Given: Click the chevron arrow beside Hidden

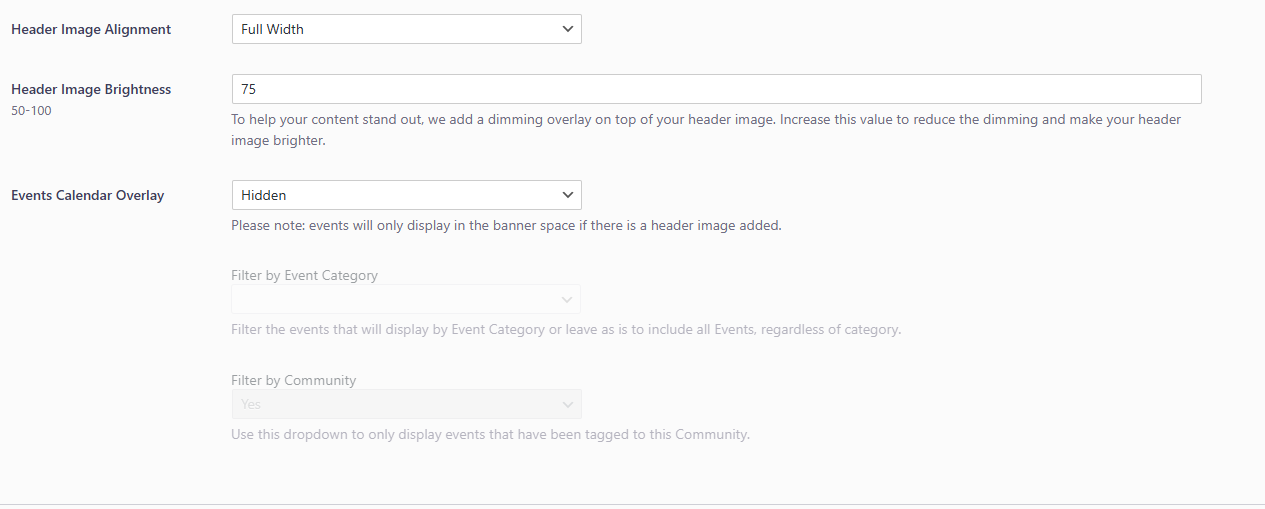Looking at the screenshot, I should tap(568, 195).
